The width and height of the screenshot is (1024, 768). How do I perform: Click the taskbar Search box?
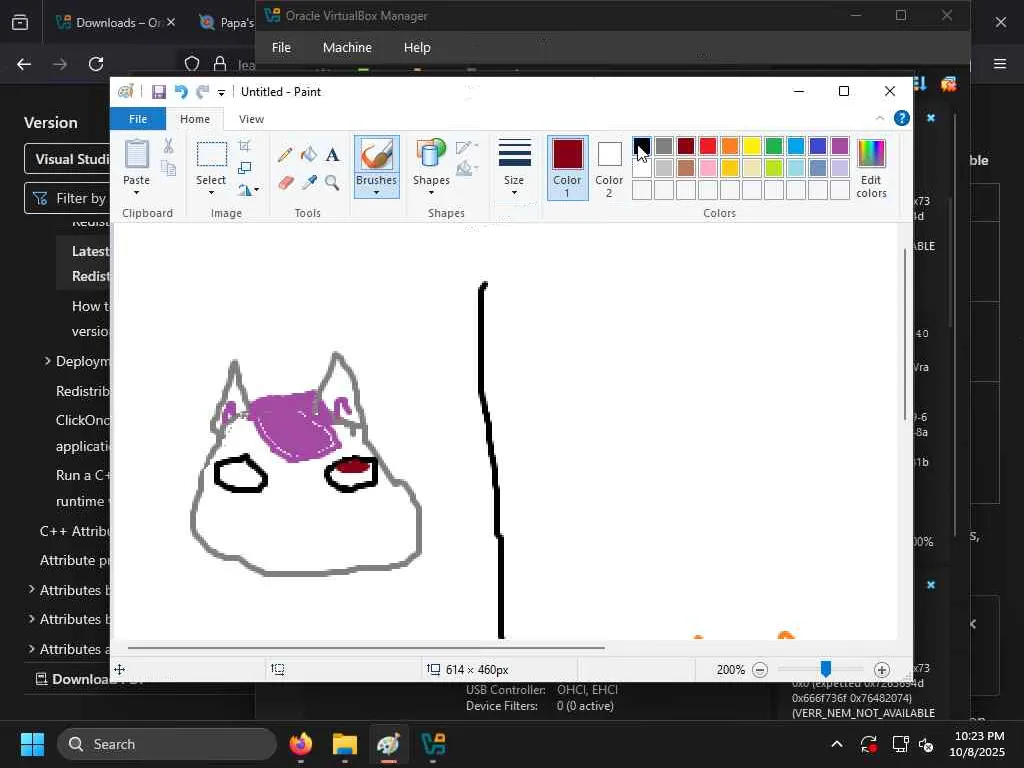point(167,744)
